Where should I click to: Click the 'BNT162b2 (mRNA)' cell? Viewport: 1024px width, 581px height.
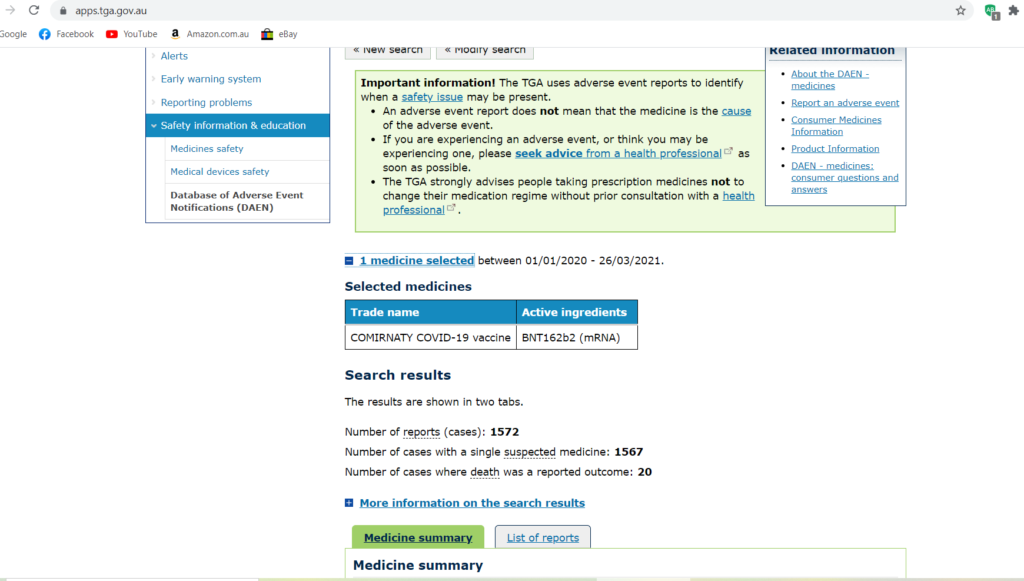pos(577,338)
